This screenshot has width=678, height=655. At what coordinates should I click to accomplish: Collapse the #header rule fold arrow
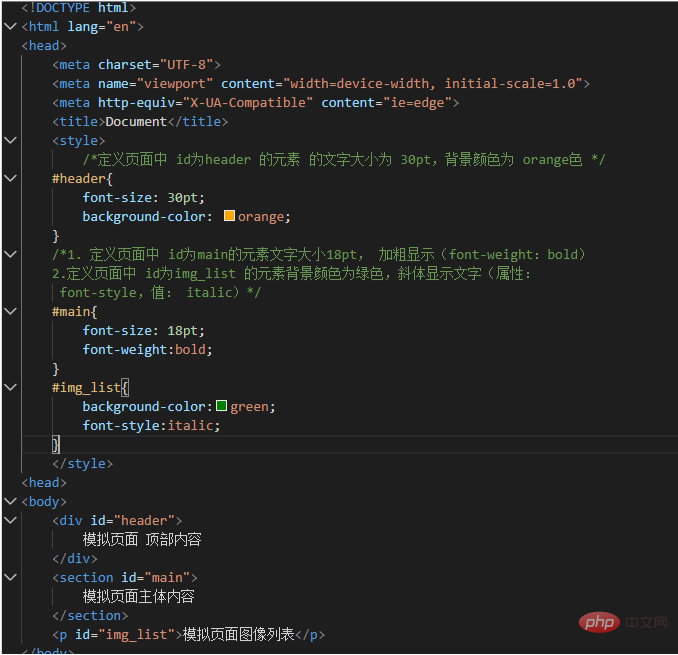[x=10, y=178]
